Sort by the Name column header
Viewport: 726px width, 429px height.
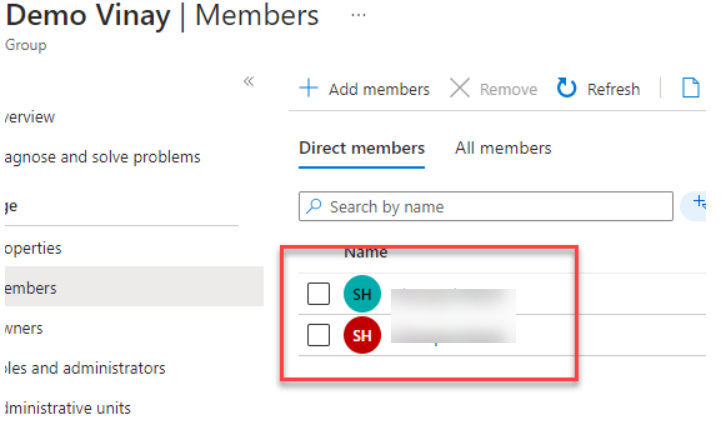365,253
